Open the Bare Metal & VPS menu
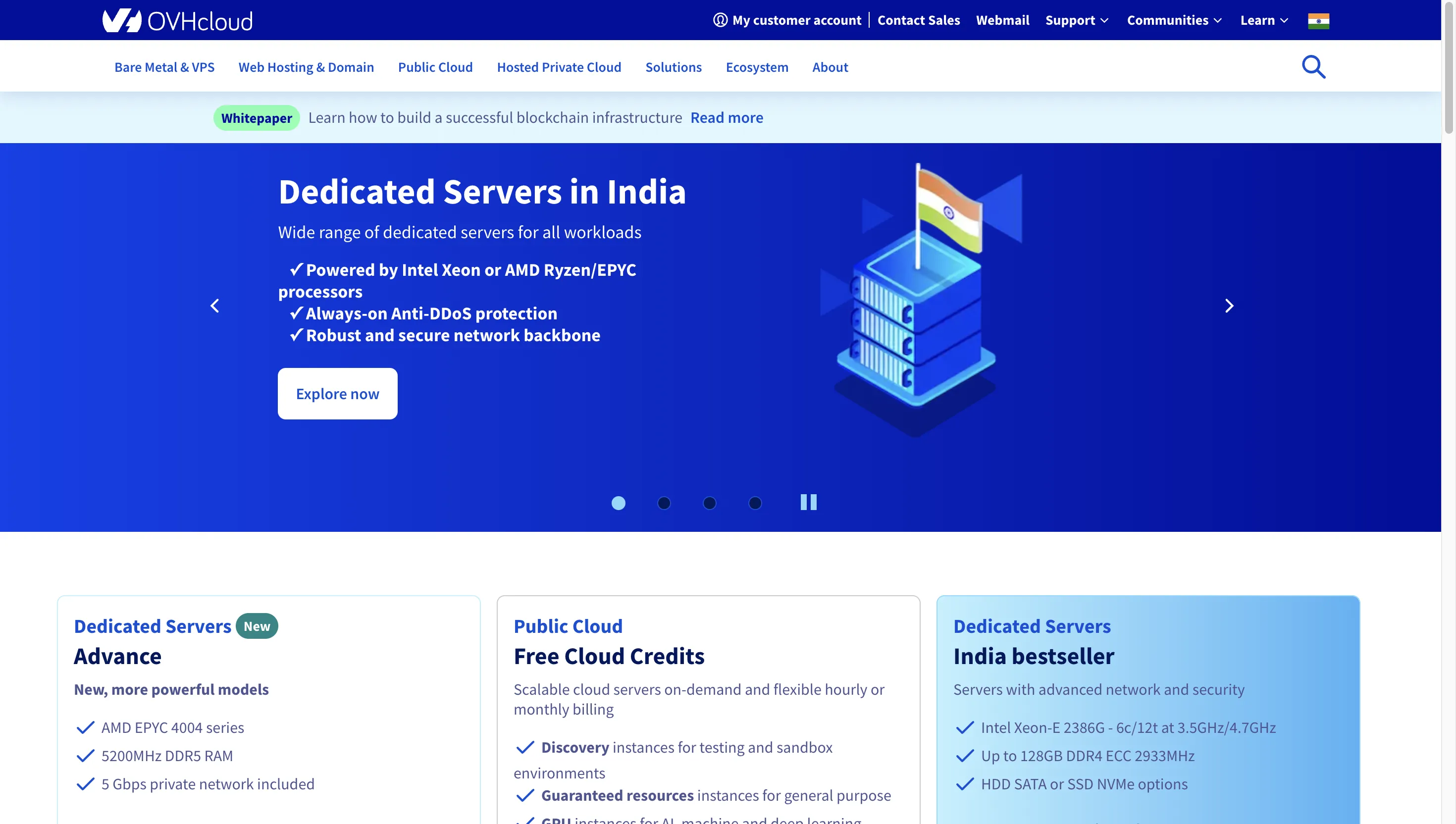Viewport: 1456px width, 824px height. click(164, 67)
